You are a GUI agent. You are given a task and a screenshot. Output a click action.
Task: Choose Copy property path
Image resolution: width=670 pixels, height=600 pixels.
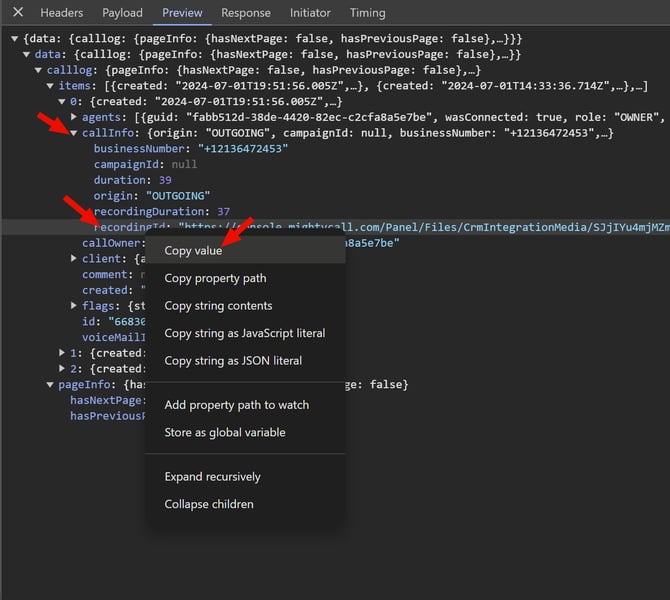(x=245, y=278)
